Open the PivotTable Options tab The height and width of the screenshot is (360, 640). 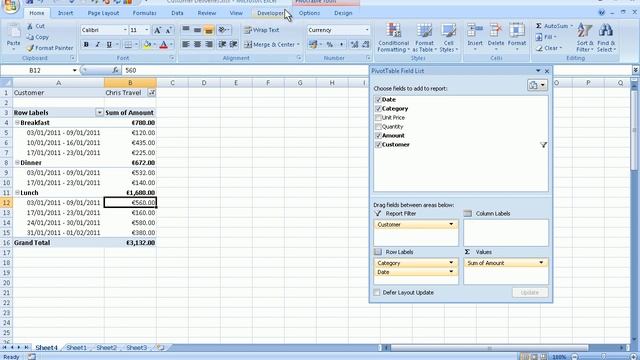309,13
